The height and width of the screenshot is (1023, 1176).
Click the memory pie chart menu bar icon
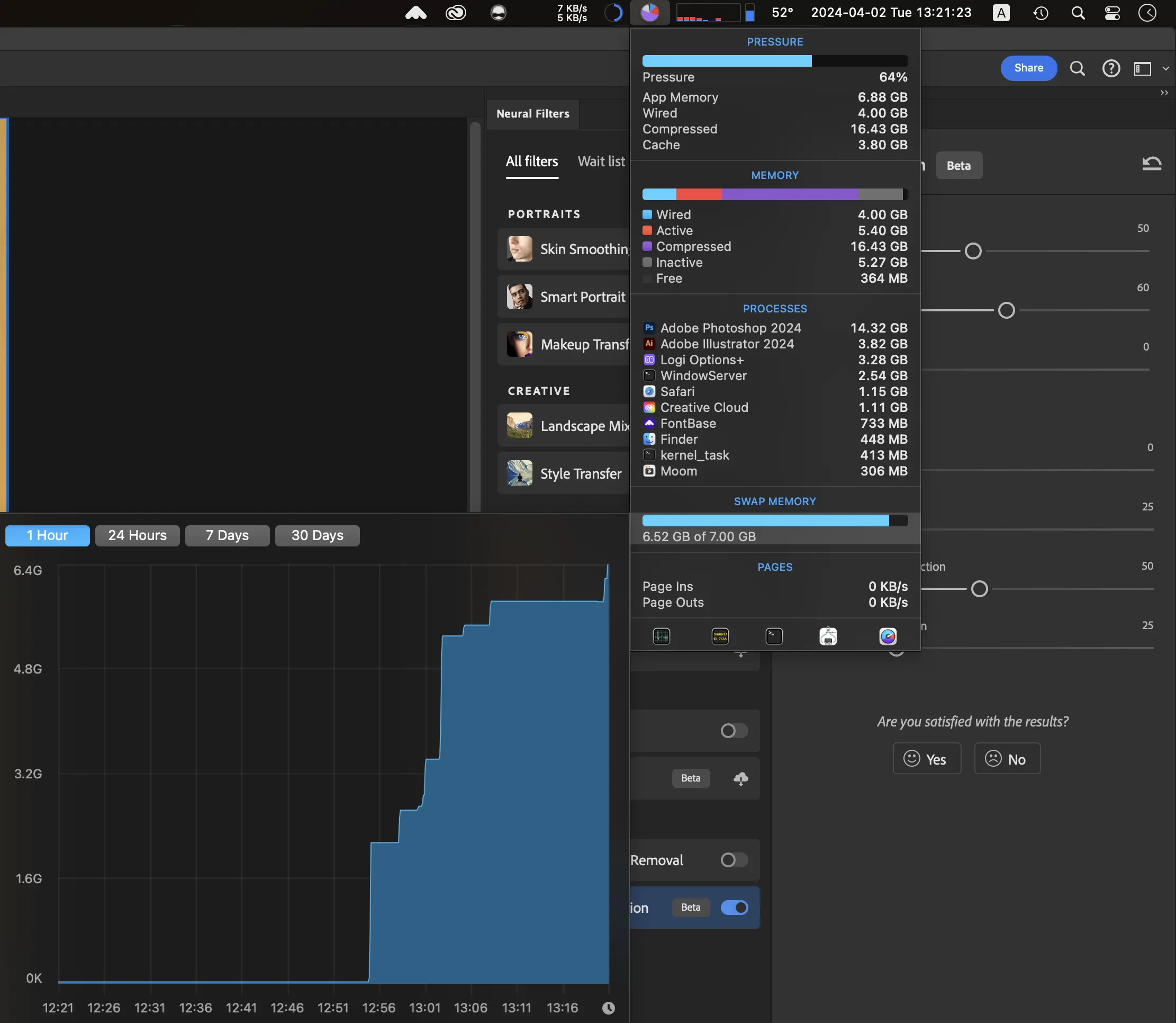click(649, 13)
